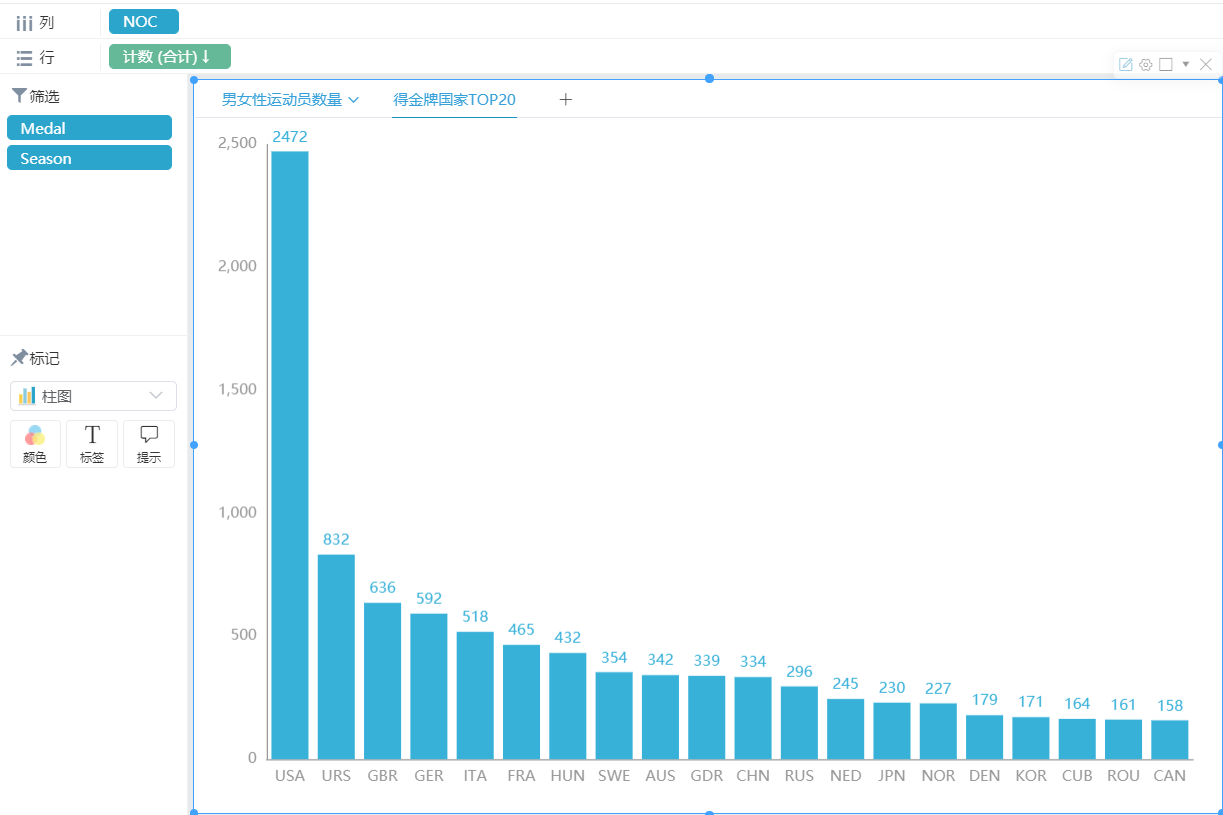
Task: Click the 592 value label
Action: coord(429,599)
